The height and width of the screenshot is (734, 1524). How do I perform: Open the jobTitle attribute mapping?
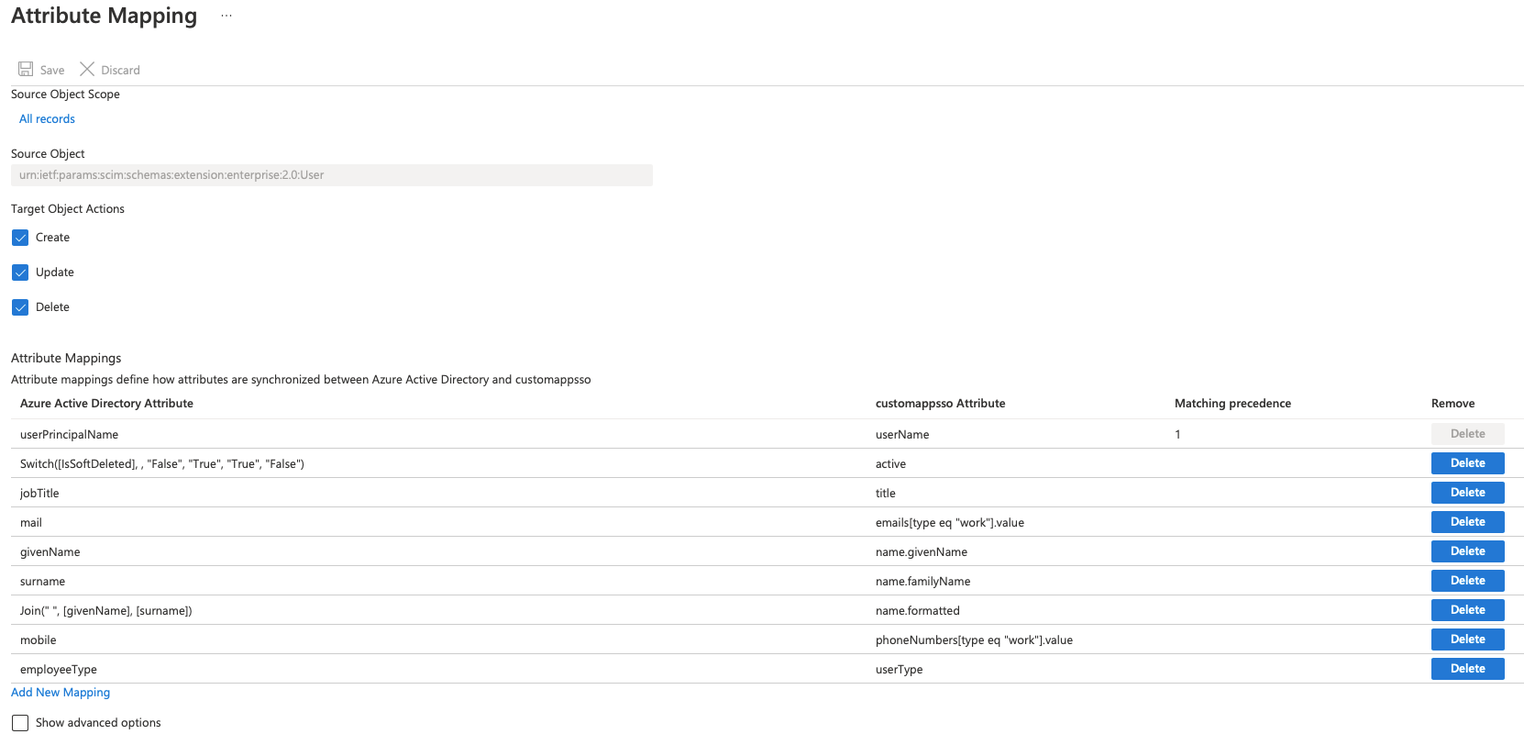40,493
